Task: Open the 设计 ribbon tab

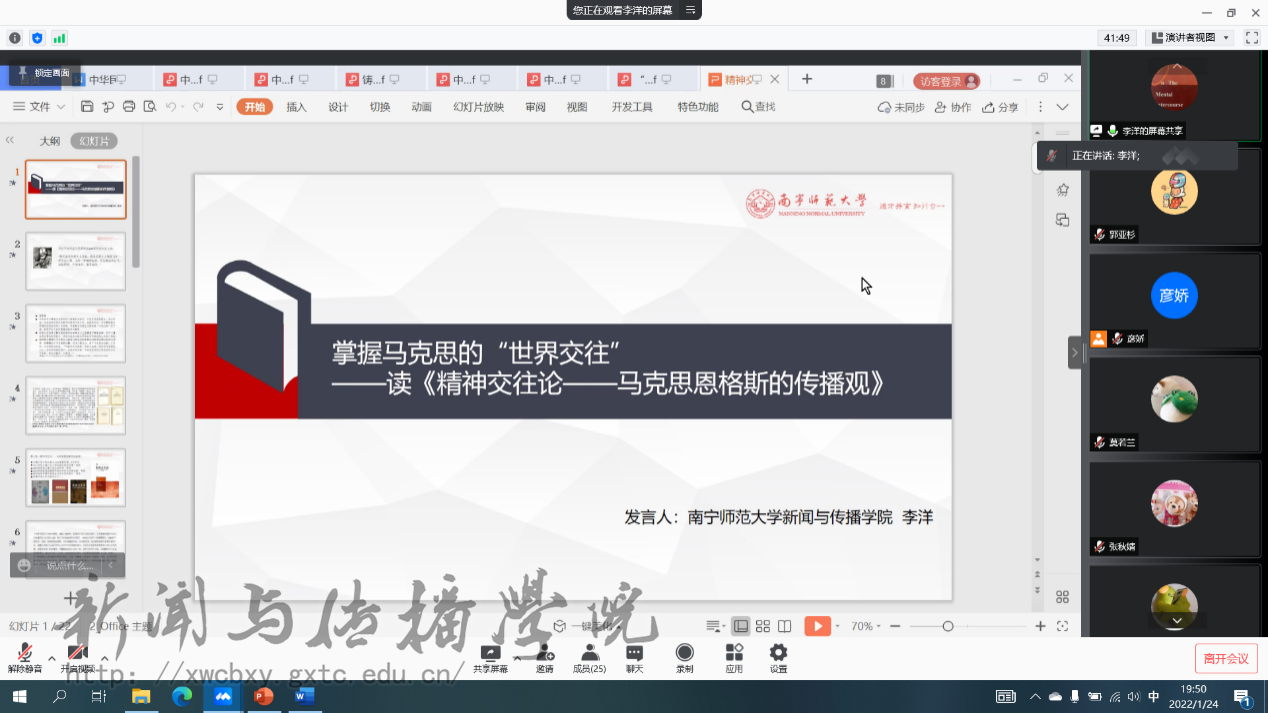Action: (338, 107)
